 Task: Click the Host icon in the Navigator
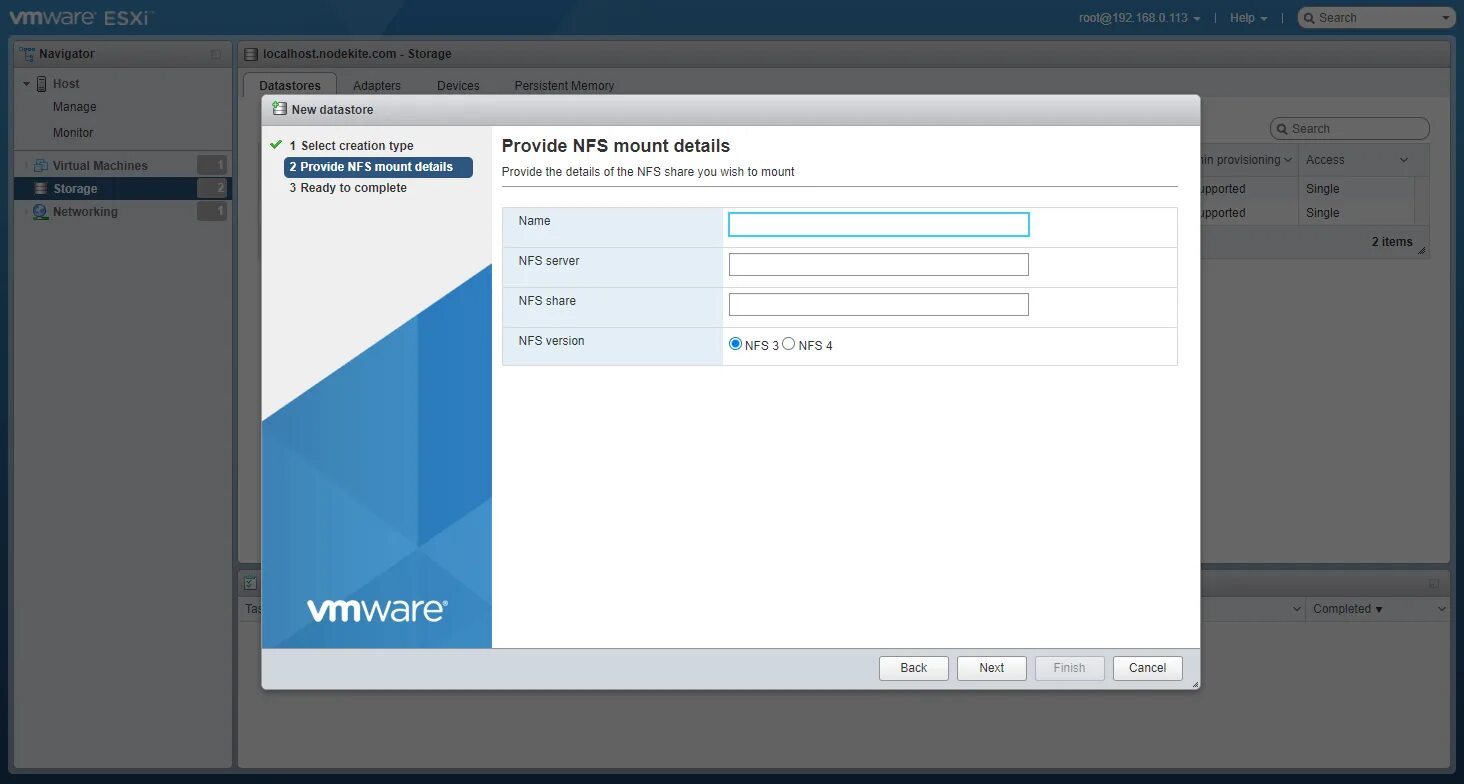pyautogui.click(x=40, y=83)
